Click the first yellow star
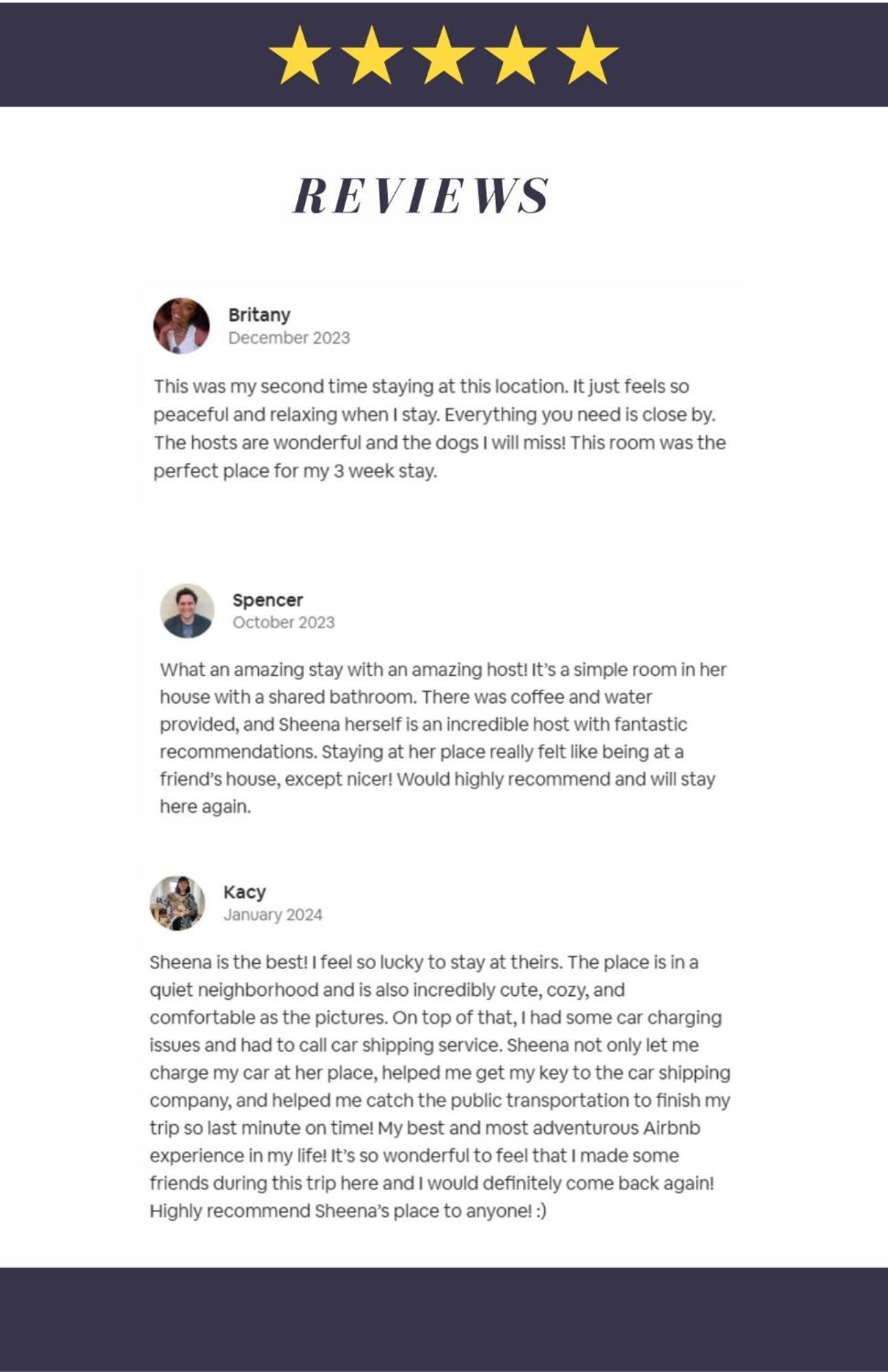 tap(300, 56)
